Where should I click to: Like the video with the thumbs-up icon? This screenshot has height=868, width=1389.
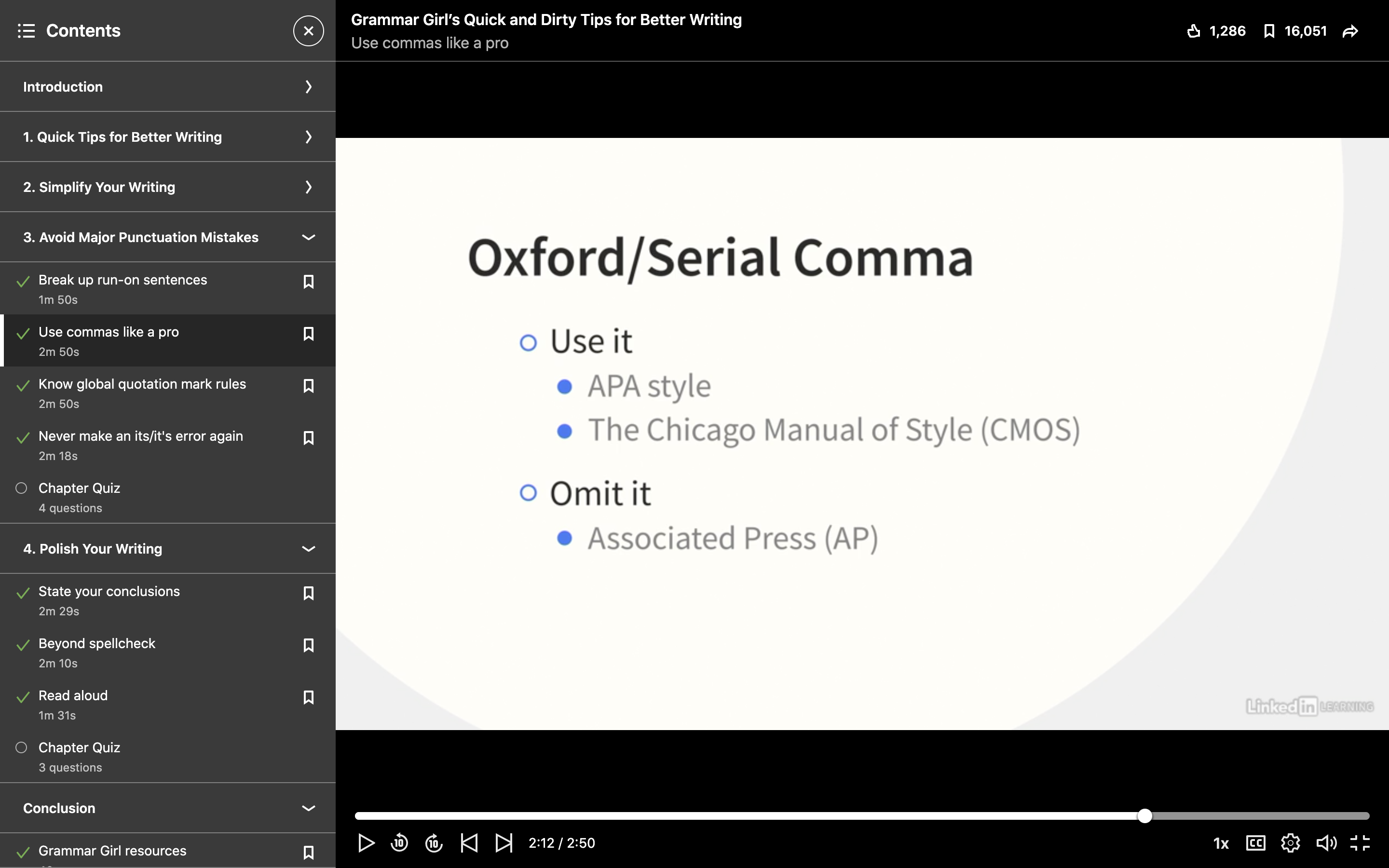click(x=1196, y=31)
